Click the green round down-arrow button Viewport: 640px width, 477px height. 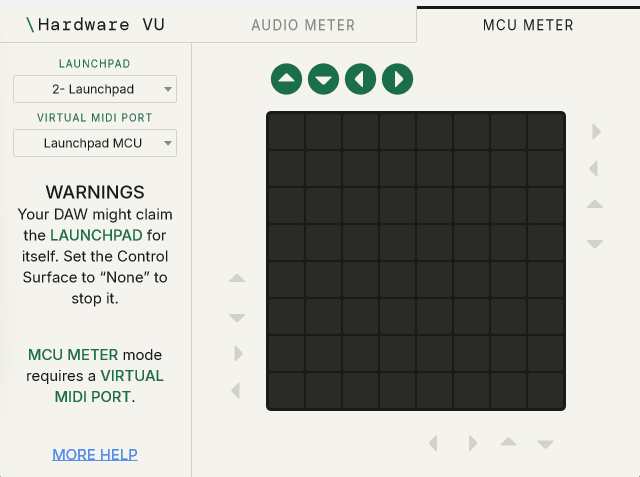323,79
